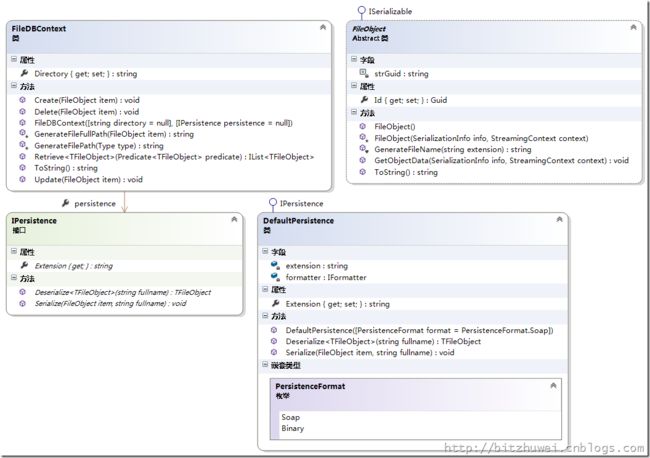Screen dimensions: 650x458
Task: Click field icon beside extension : string
Action: [275, 265]
